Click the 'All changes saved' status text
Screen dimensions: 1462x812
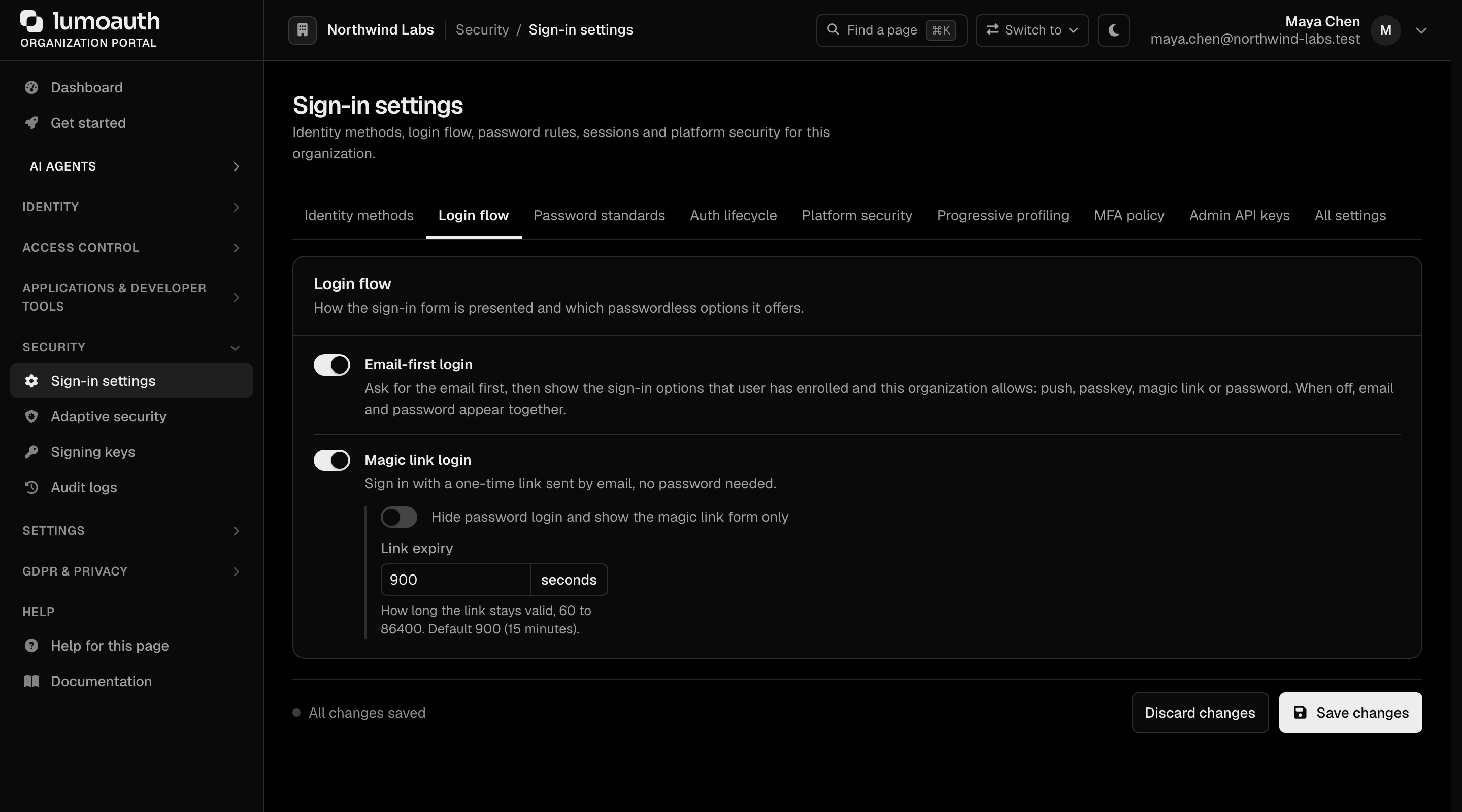(367, 713)
